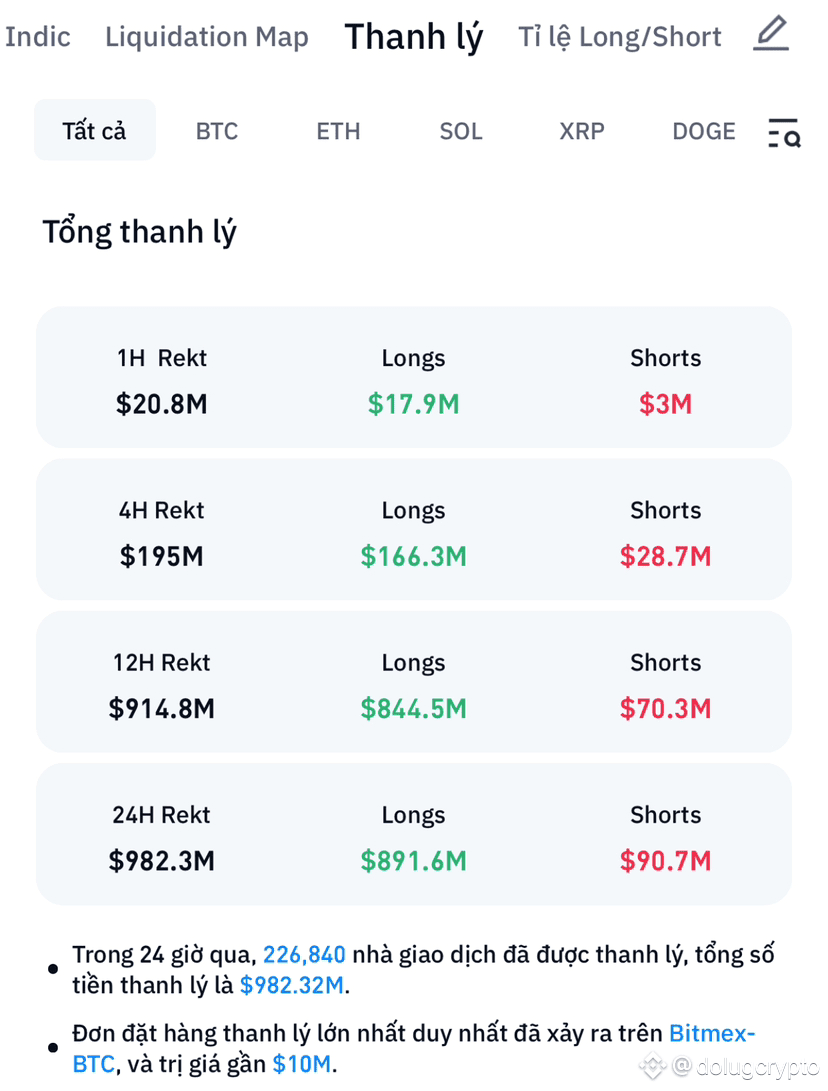This screenshot has width=828, height=1091.
Task: Switch to the ETH filter tab
Action: [x=338, y=131]
